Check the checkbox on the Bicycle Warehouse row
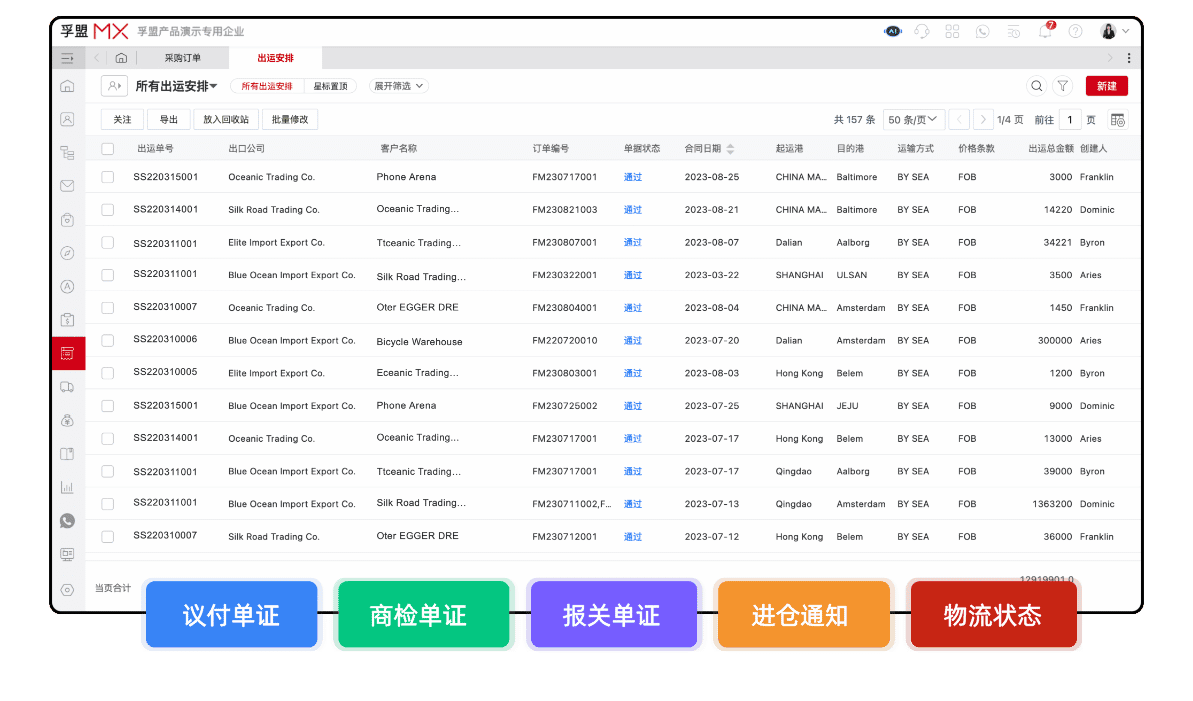 point(107,340)
